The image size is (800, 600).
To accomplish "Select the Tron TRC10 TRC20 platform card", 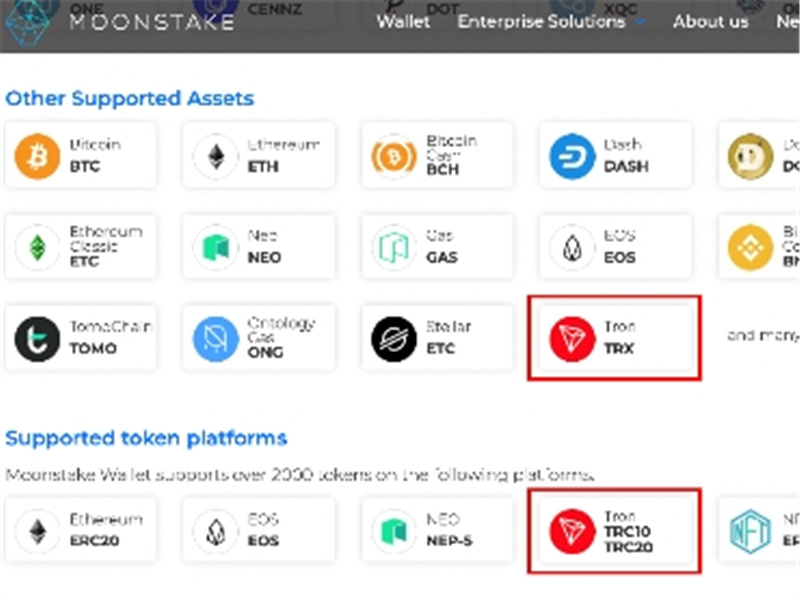I will click(614, 531).
